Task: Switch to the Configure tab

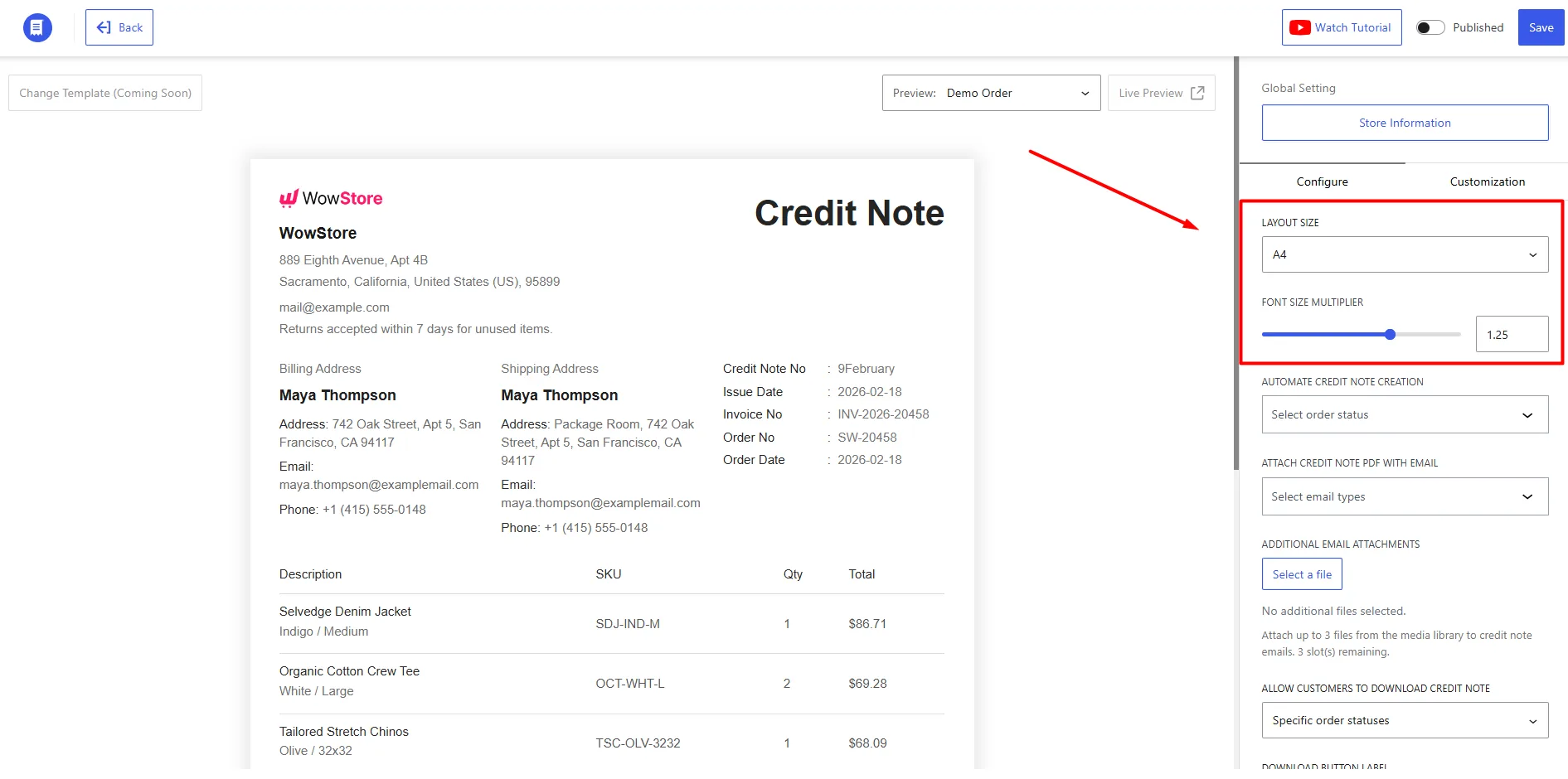Action: point(1322,181)
